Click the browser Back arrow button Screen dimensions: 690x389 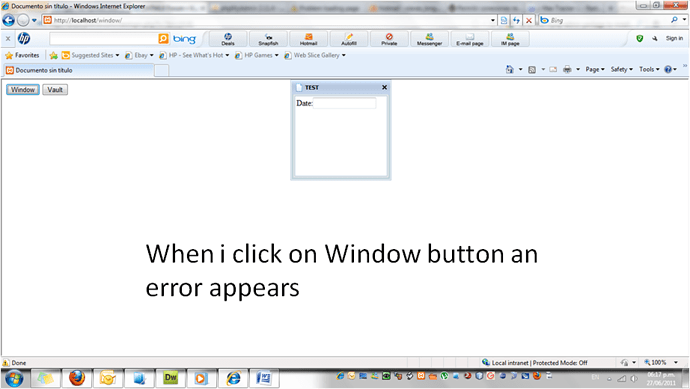pos(8,20)
